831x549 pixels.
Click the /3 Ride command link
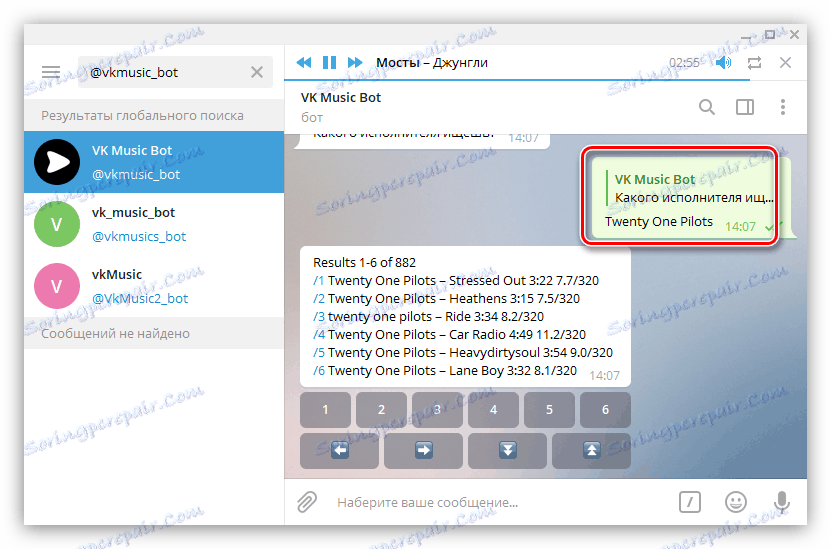[319, 316]
